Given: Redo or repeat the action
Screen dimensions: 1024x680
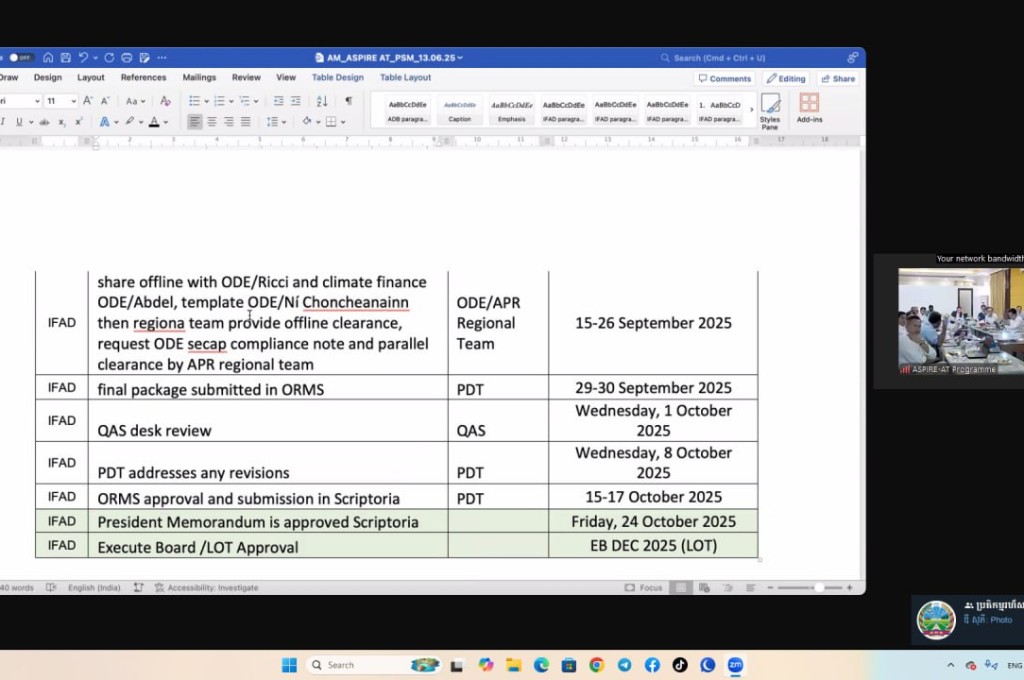Looking at the screenshot, I should click(x=109, y=57).
